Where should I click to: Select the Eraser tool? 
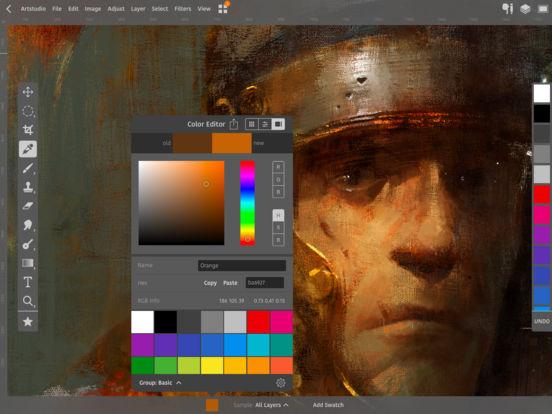point(28,206)
